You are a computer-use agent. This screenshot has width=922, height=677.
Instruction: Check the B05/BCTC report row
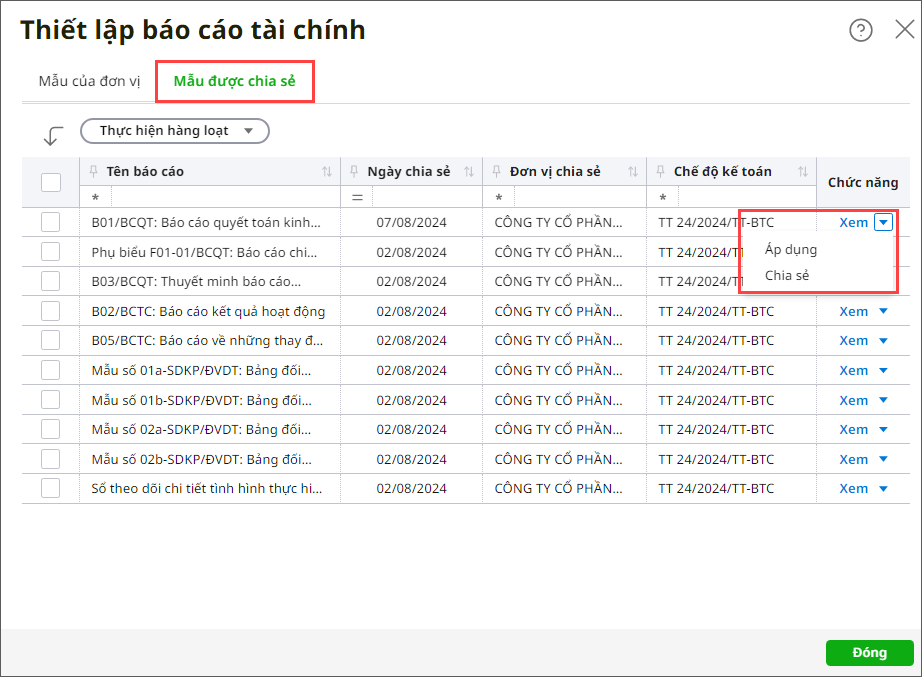(x=51, y=340)
